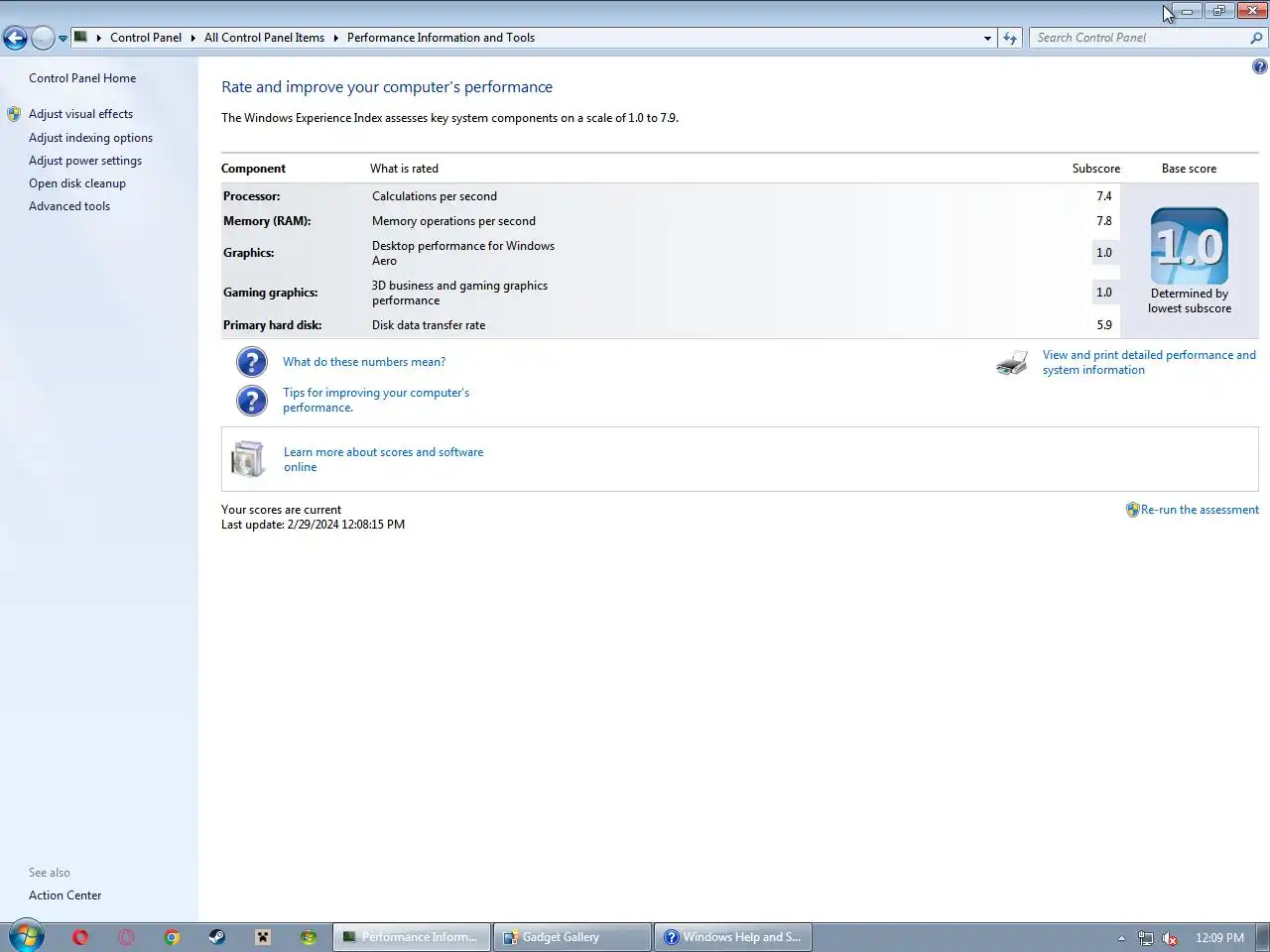Viewport: 1270px width, 952px height.
Task: Click the printer icon
Action: click(1012, 363)
